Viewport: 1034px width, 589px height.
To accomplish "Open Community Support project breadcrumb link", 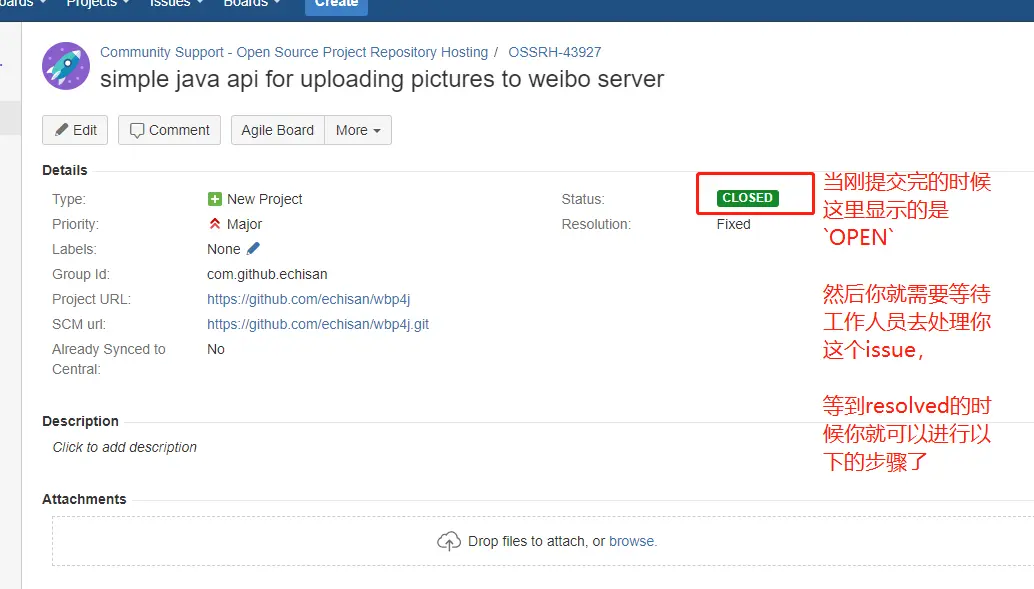I will (294, 52).
